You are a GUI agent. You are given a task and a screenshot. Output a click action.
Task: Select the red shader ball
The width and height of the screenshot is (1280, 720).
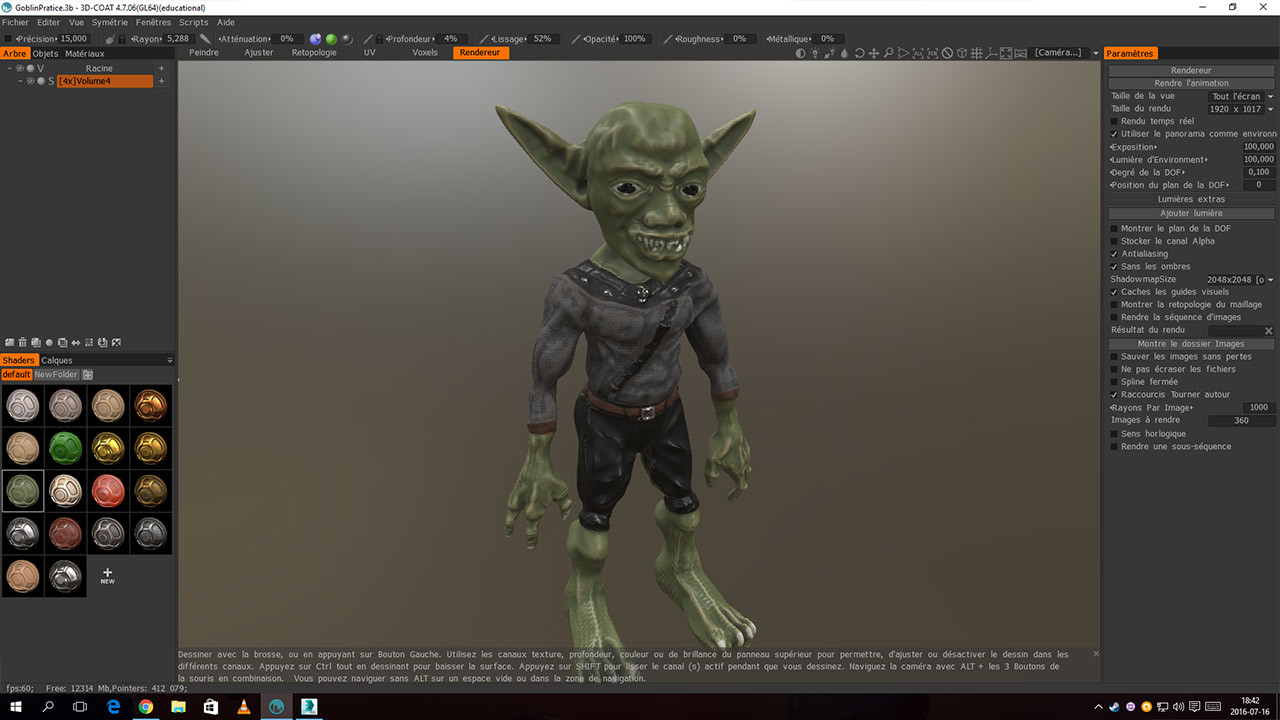click(108, 491)
